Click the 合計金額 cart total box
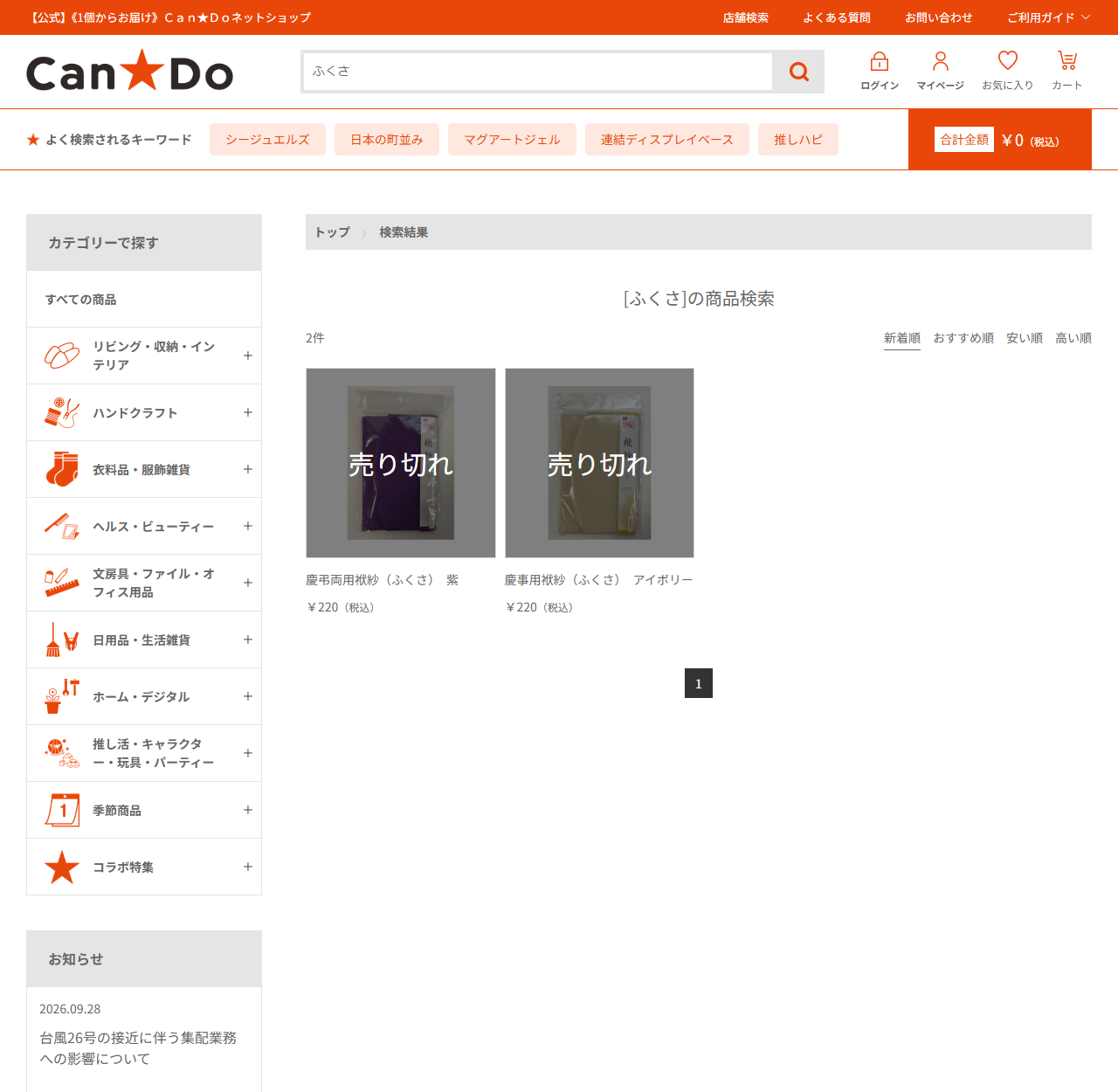 [1000, 140]
